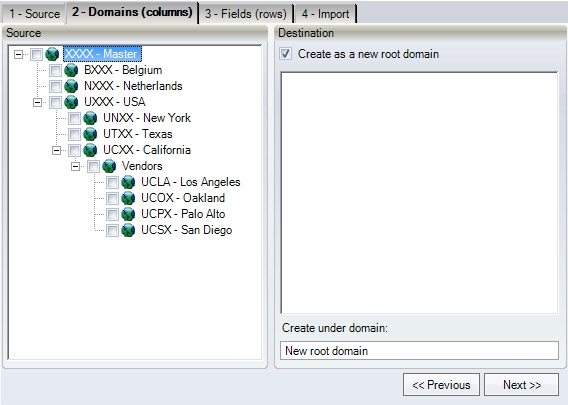Tick the checkbox for UTXX - Texas
Screen dimensions: 568x405
74,134
